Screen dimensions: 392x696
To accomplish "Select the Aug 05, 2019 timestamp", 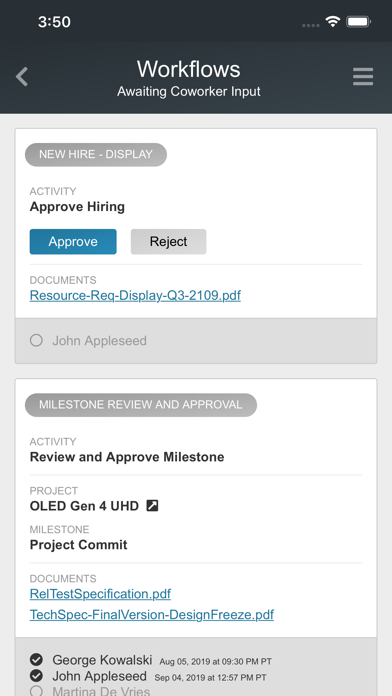I will coord(216,661).
